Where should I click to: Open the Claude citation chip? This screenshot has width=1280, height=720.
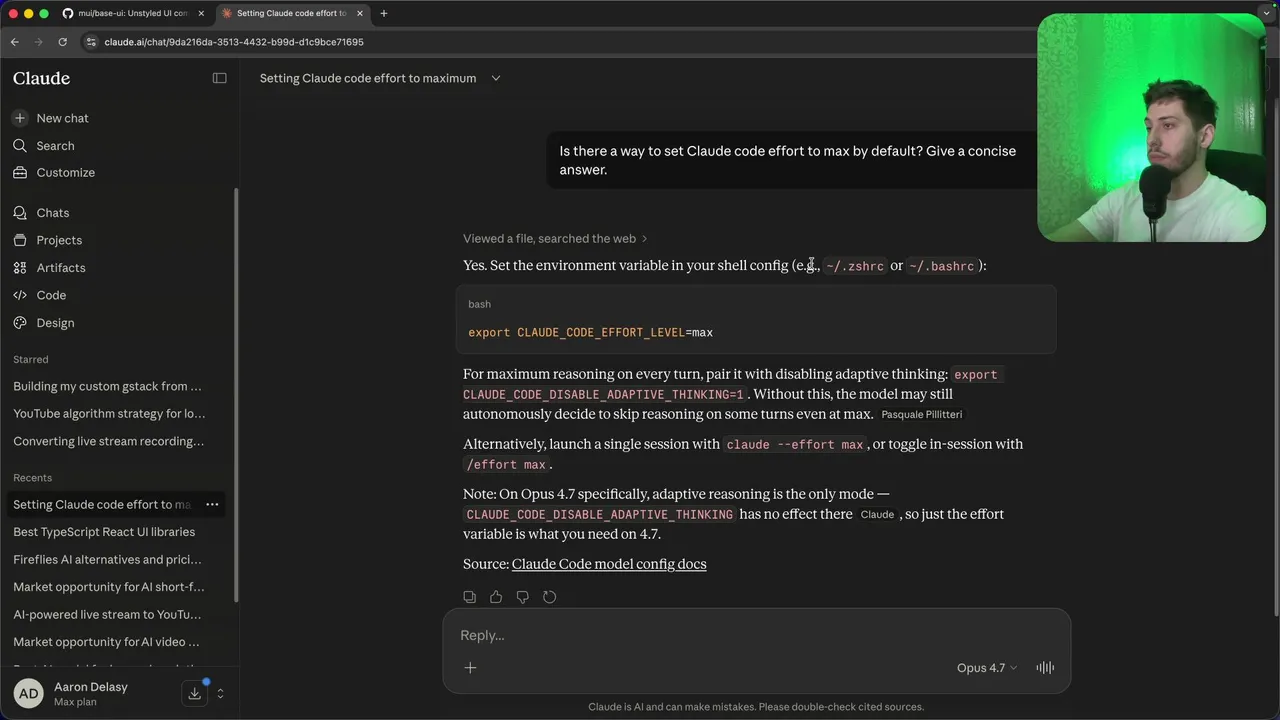click(877, 514)
